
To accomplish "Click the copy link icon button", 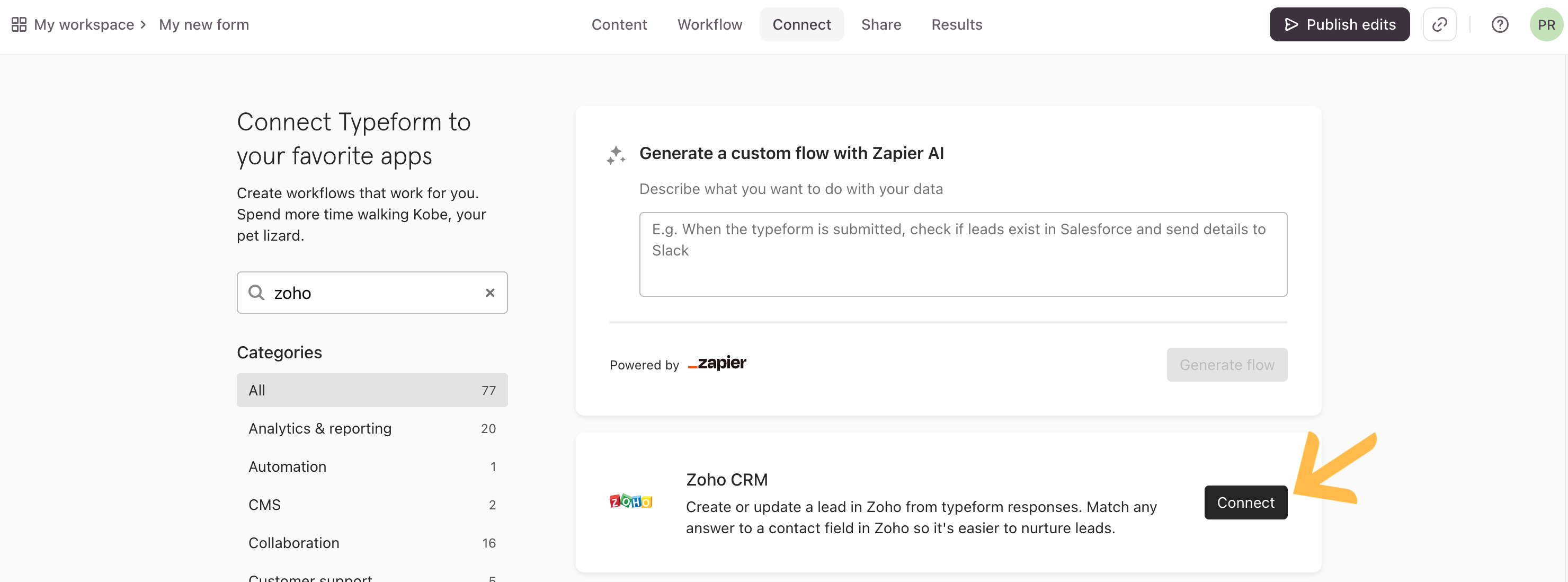I will point(1439,24).
